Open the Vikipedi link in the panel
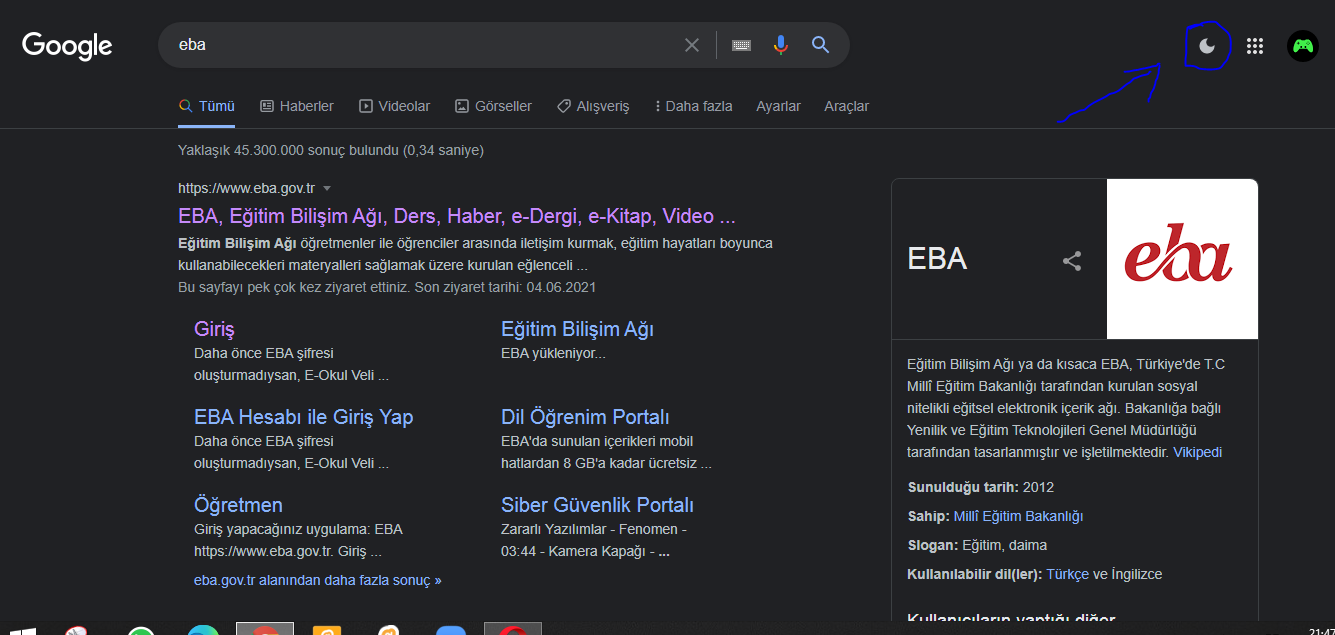The image size is (1335, 635). click(1197, 452)
